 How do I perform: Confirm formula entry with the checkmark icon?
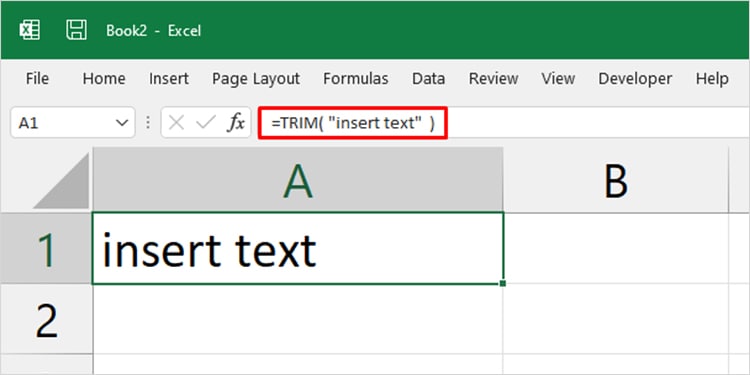point(206,123)
